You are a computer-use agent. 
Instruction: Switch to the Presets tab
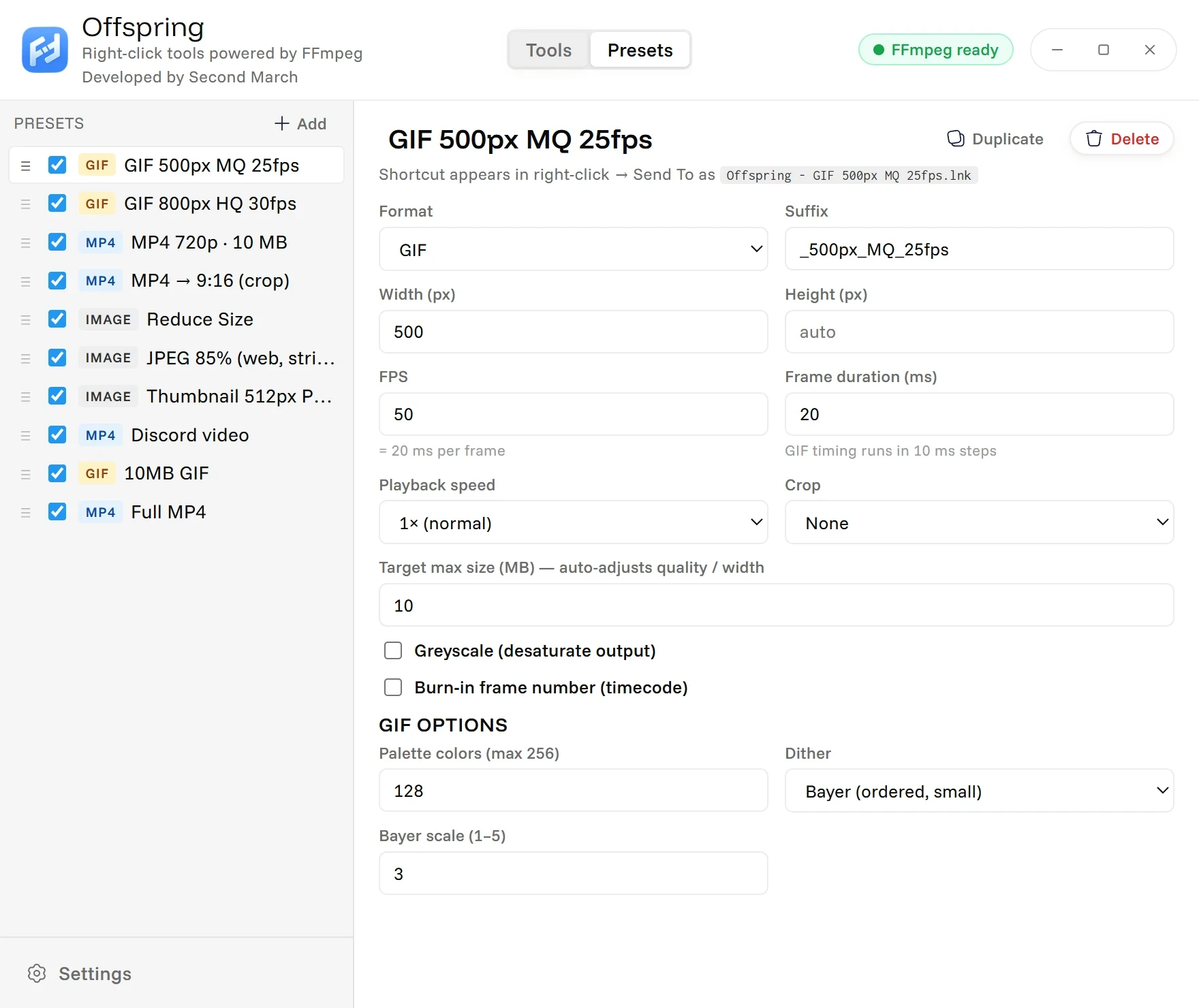(640, 50)
